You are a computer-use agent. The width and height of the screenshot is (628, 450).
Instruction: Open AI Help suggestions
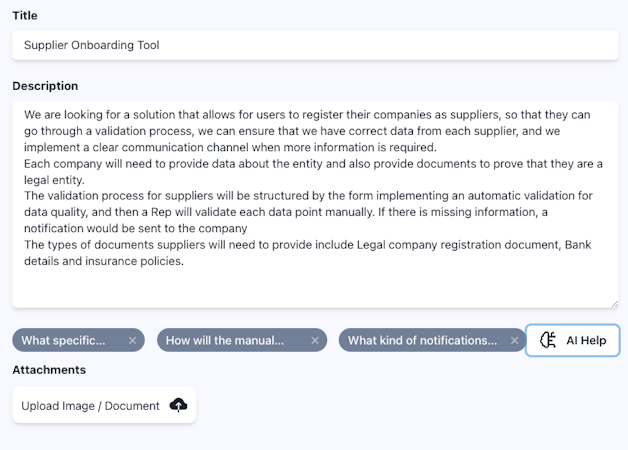coord(573,341)
